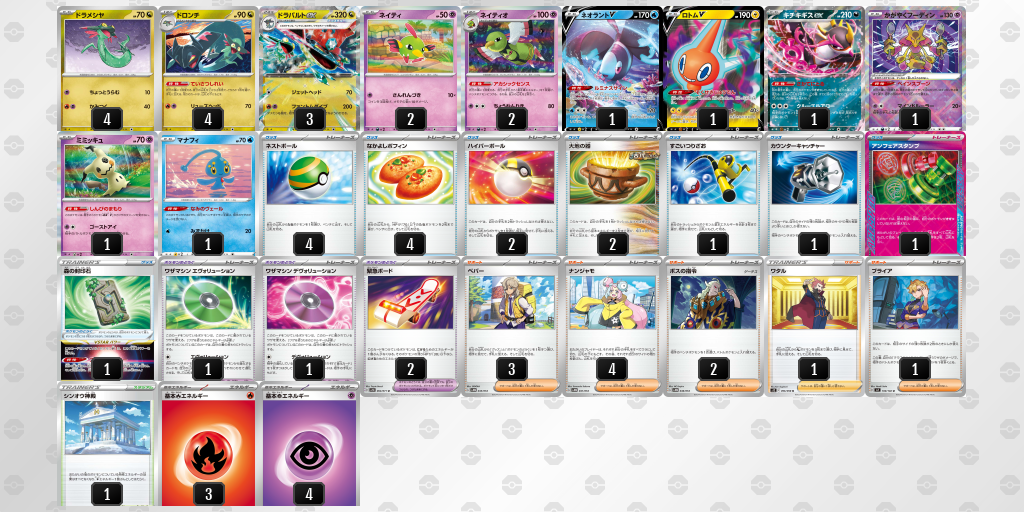Image resolution: width=1024 pixels, height=512 pixels.
Task: Select the Manaphy card
Action: [208, 194]
